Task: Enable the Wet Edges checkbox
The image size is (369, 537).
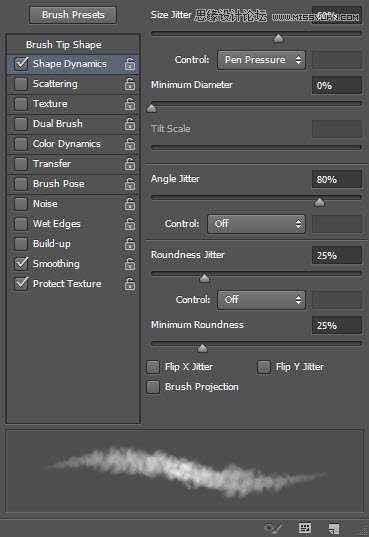Action: [x=21, y=224]
